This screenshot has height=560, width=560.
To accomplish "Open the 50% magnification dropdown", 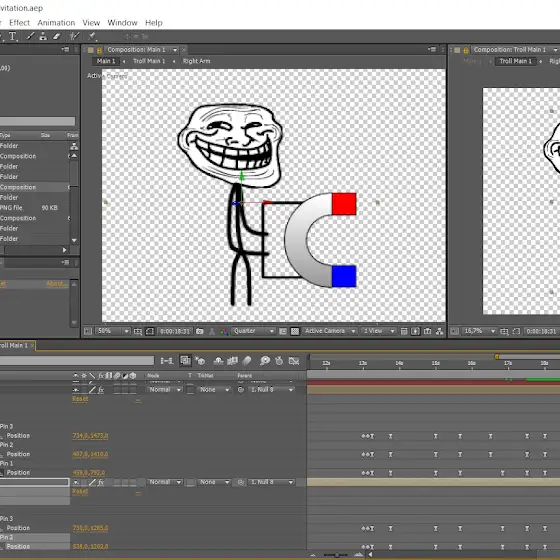I will (x=113, y=331).
